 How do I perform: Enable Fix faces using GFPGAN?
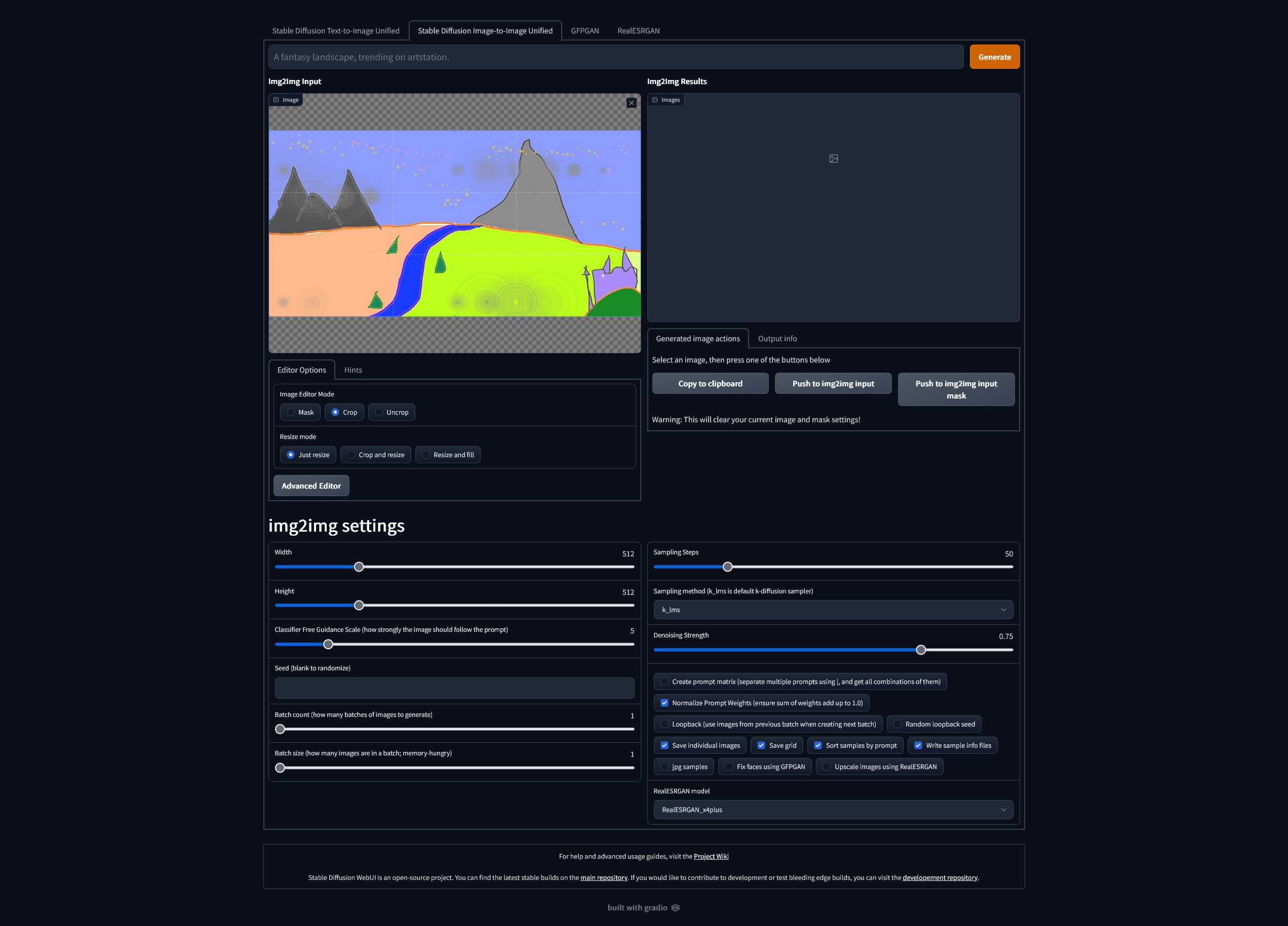729,767
